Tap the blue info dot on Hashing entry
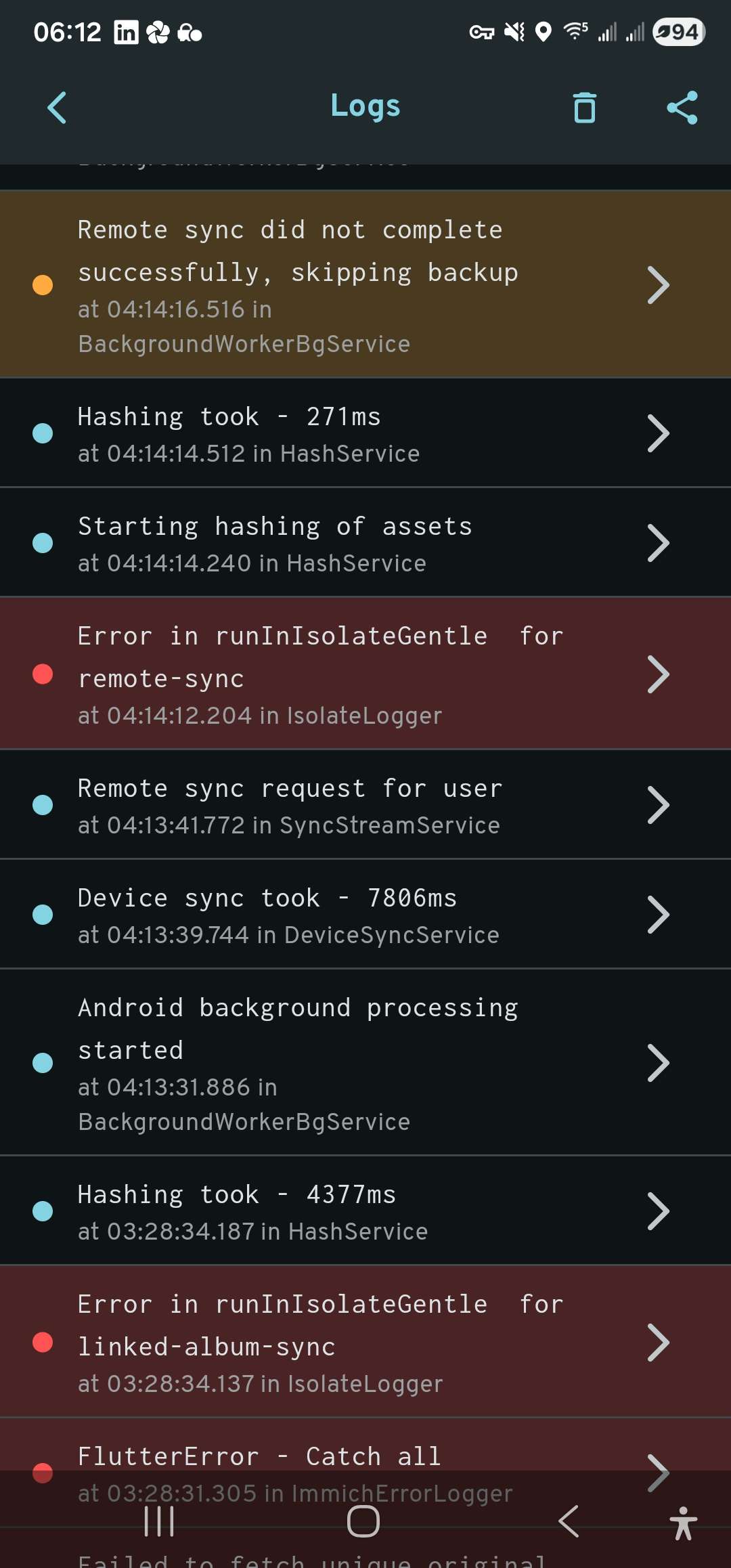This screenshot has height=1568, width=731. (43, 432)
